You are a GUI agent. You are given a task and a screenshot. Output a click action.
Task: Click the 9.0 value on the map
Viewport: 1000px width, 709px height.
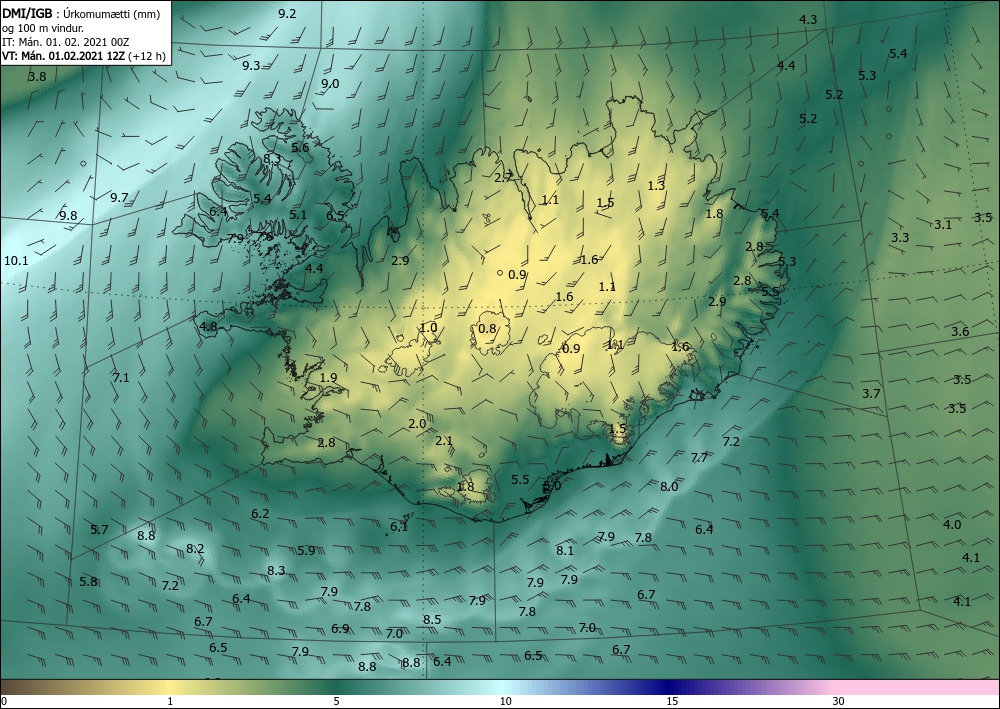pyautogui.click(x=330, y=84)
